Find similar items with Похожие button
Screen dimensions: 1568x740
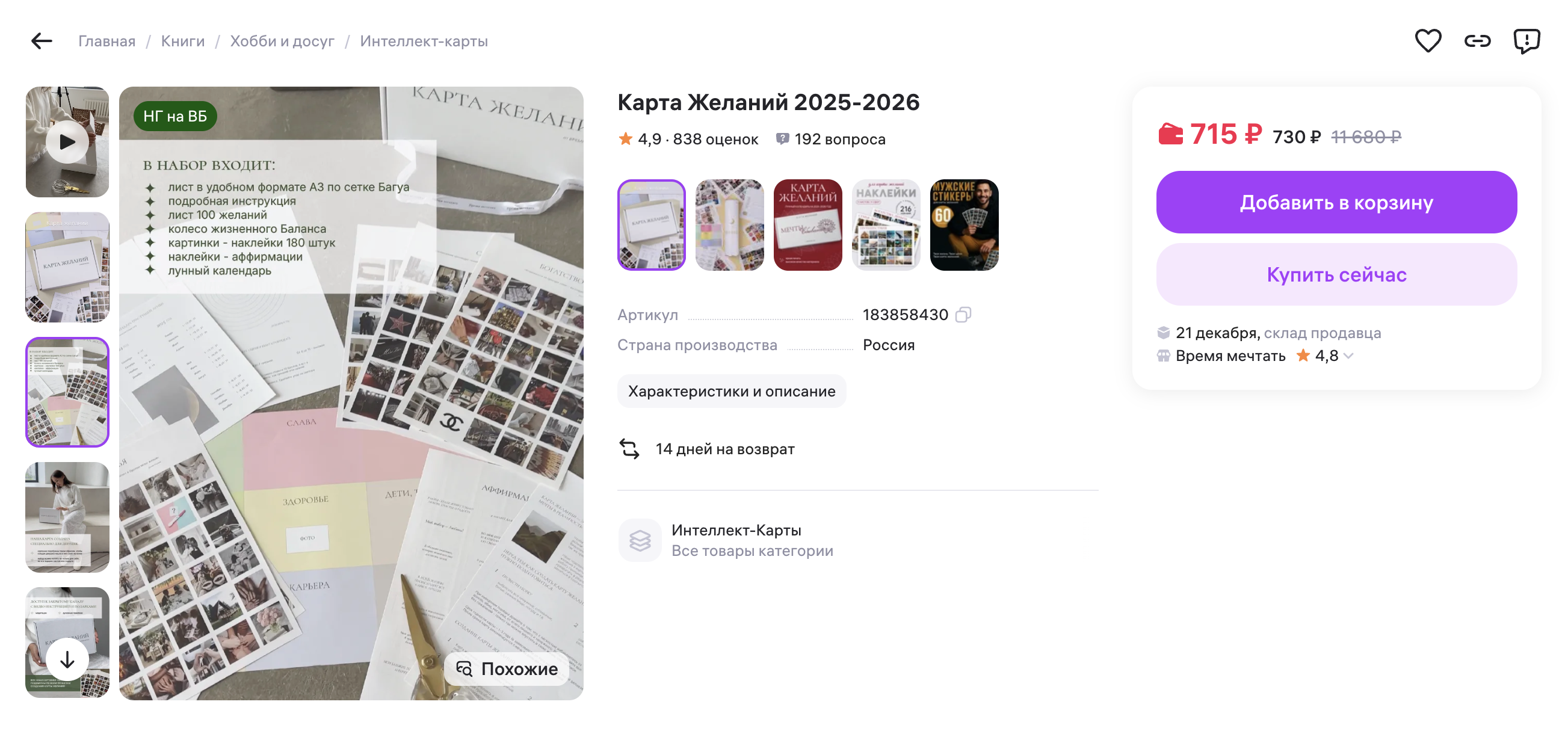click(x=507, y=669)
